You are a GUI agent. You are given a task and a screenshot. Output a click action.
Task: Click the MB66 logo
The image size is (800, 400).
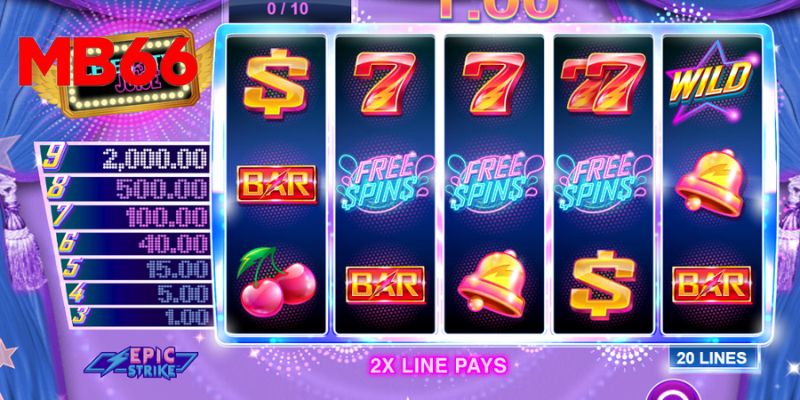(x=108, y=61)
